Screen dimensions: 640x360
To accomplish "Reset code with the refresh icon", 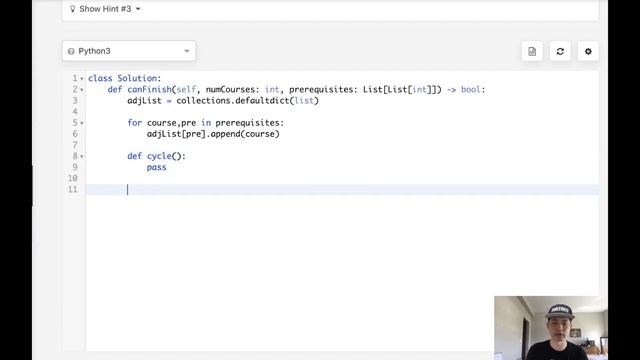I will point(560,51).
